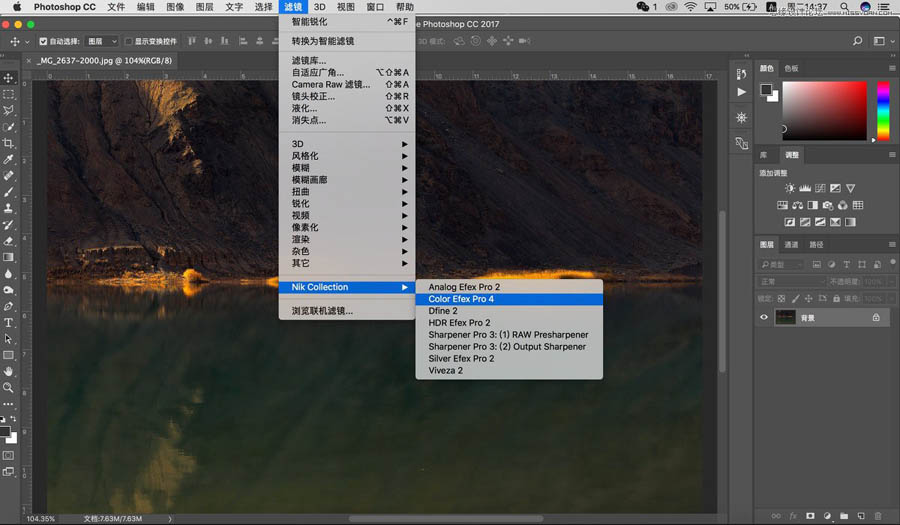This screenshot has height=525, width=900.
Task: Open the layer blend mode 正常 dropdown
Action: click(x=790, y=282)
